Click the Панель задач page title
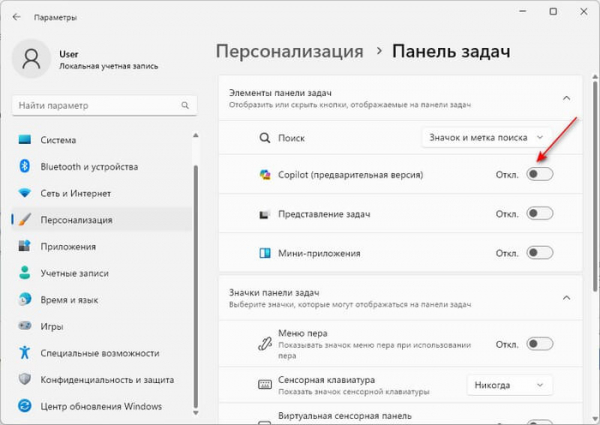600x425 pixels. [451, 51]
